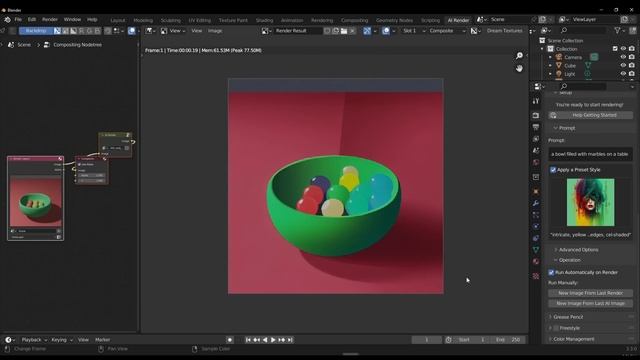
Task: Click the prompt text field with bowl description
Action: pos(590,154)
